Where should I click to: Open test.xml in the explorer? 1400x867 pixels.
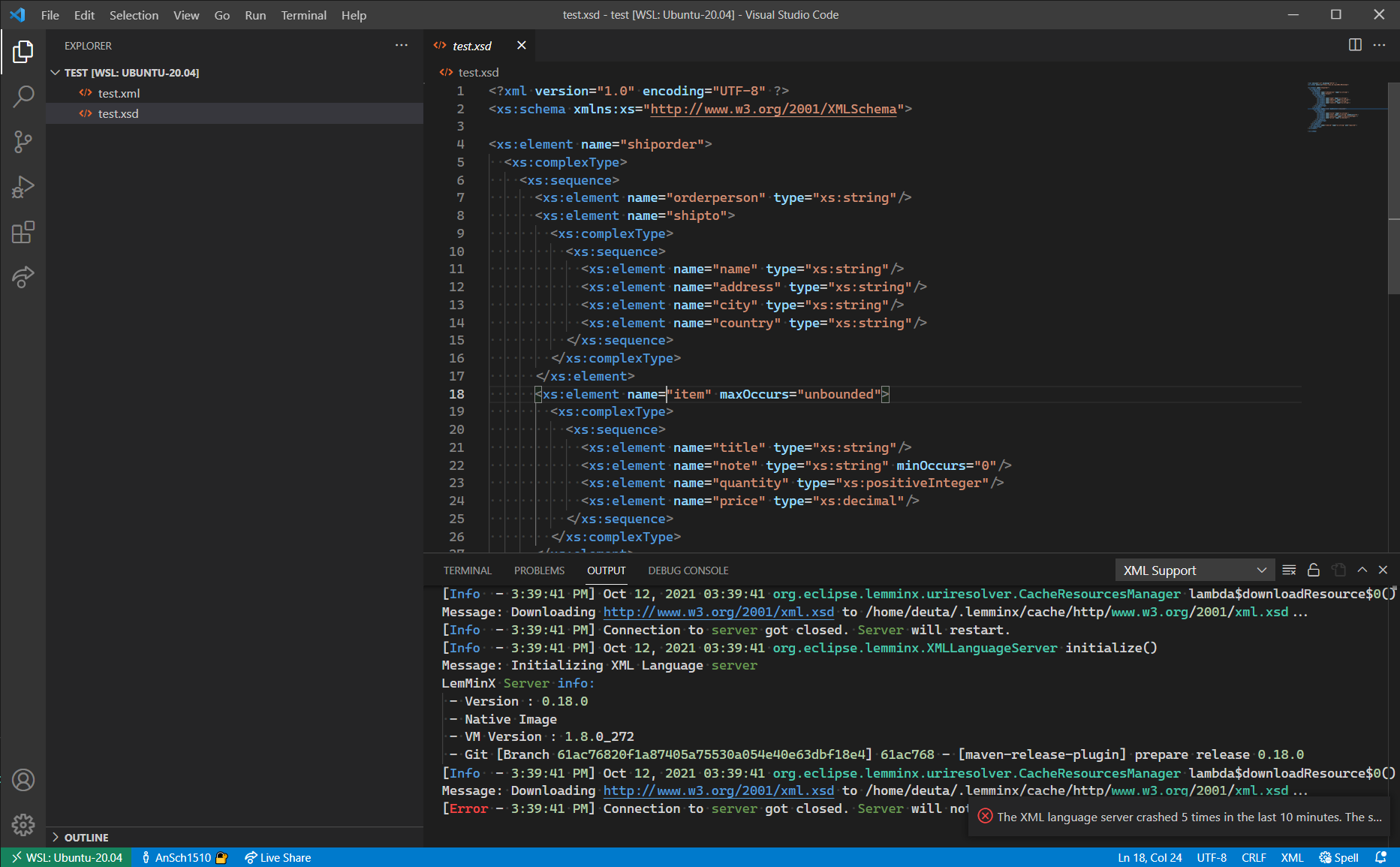[x=119, y=93]
